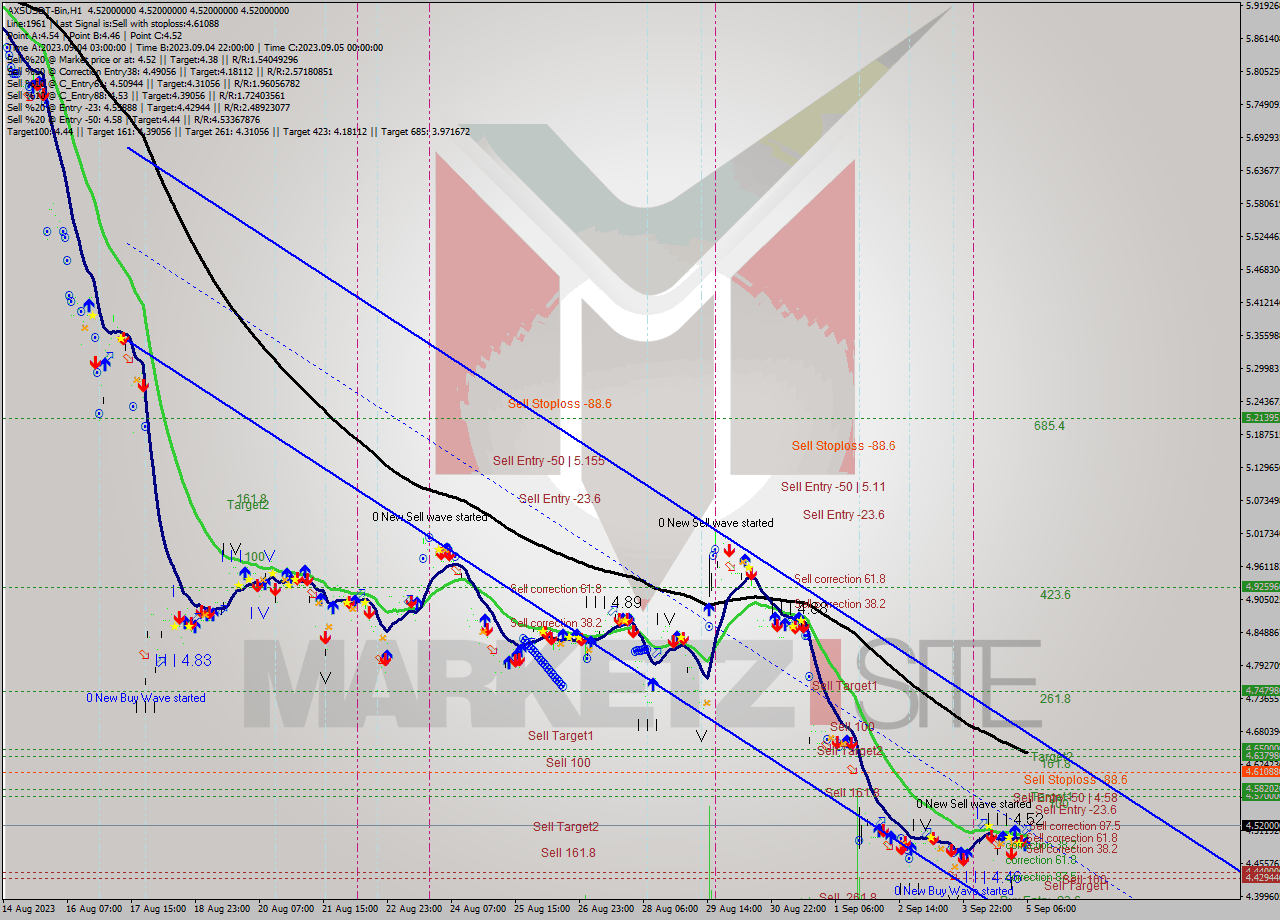Click the 'Target100: 4.44' targets summary line
Viewport: 1280px width, 920px height.
tap(237, 131)
